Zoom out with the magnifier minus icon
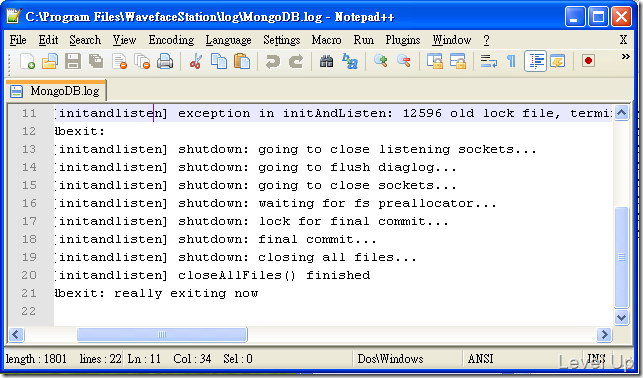The height and width of the screenshot is (378, 643). click(404, 61)
